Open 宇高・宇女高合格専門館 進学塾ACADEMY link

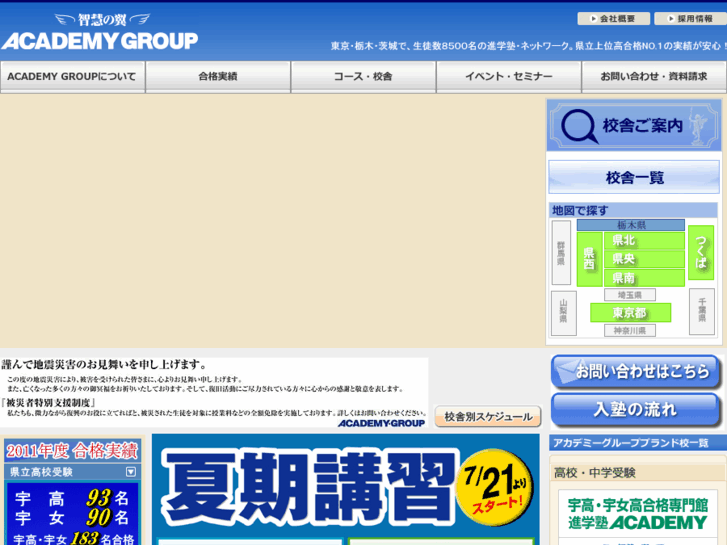(638, 514)
